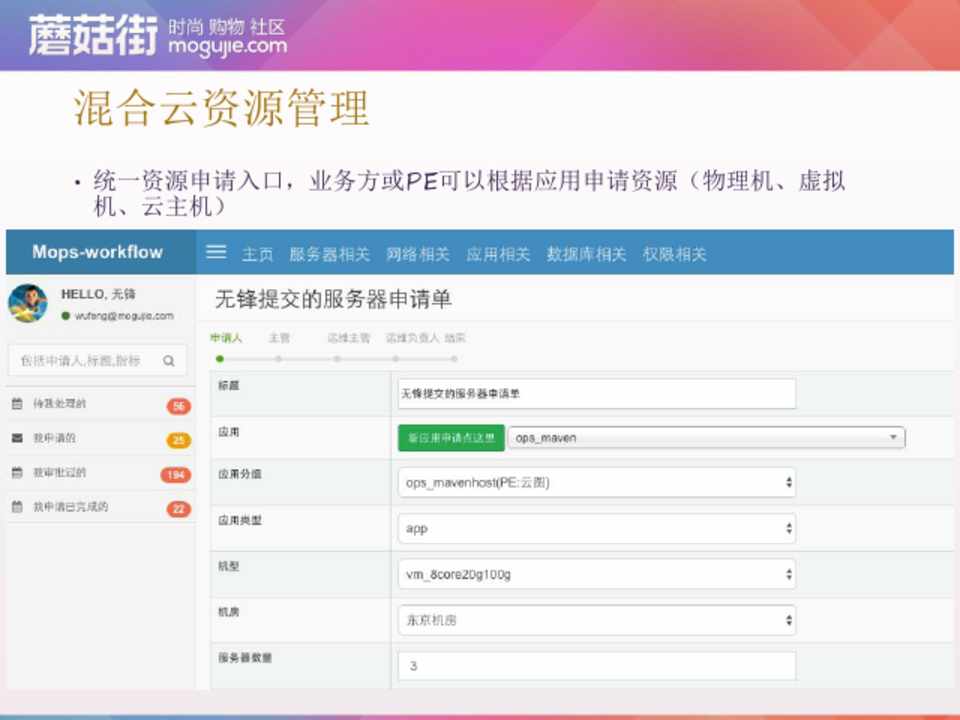
Task: Click the first green workflow step dot
Action: [220, 358]
